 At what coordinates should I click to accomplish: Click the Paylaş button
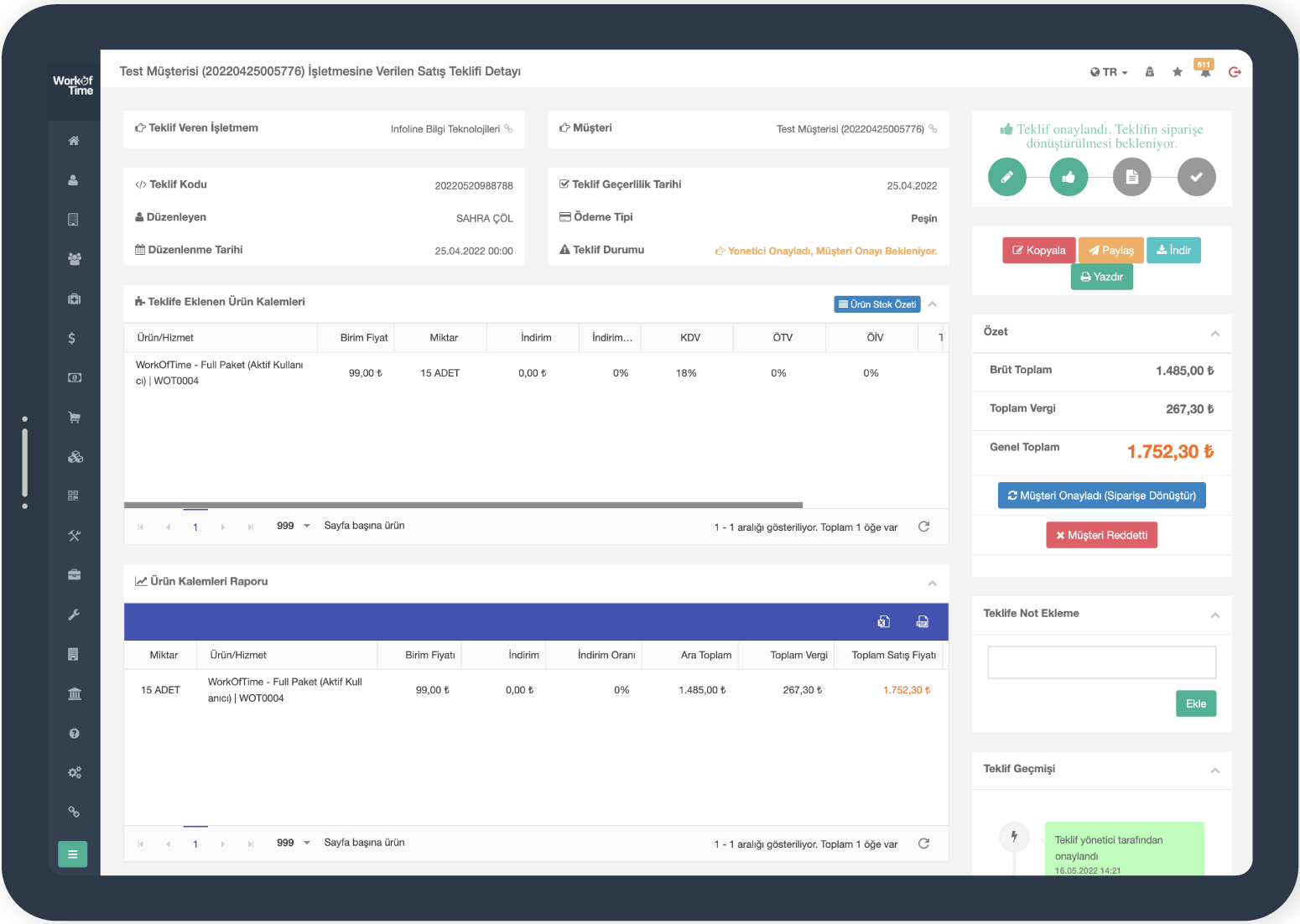coord(1110,250)
